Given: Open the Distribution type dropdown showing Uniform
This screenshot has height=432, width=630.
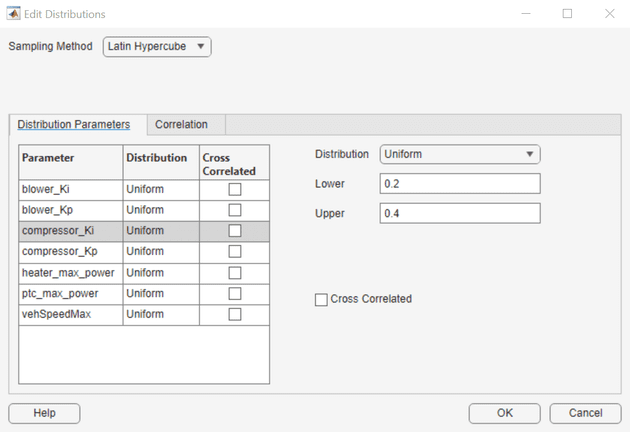Looking at the screenshot, I should coord(460,154).
